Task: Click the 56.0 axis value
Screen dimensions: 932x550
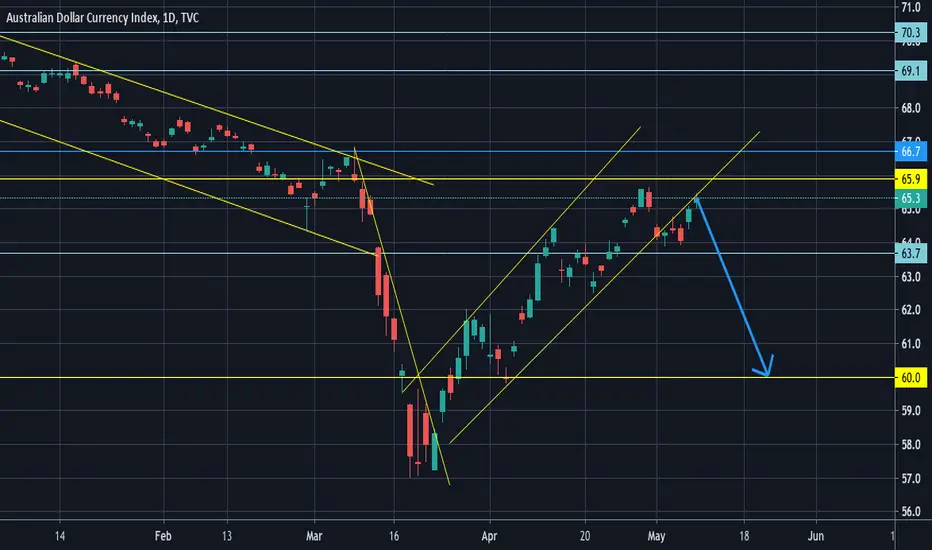Action: [x=911, y=512]
